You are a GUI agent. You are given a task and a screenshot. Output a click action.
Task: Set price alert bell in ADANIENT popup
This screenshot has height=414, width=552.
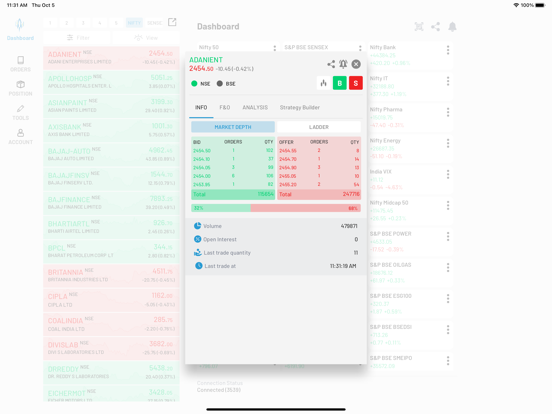click(x=343, y=64)
